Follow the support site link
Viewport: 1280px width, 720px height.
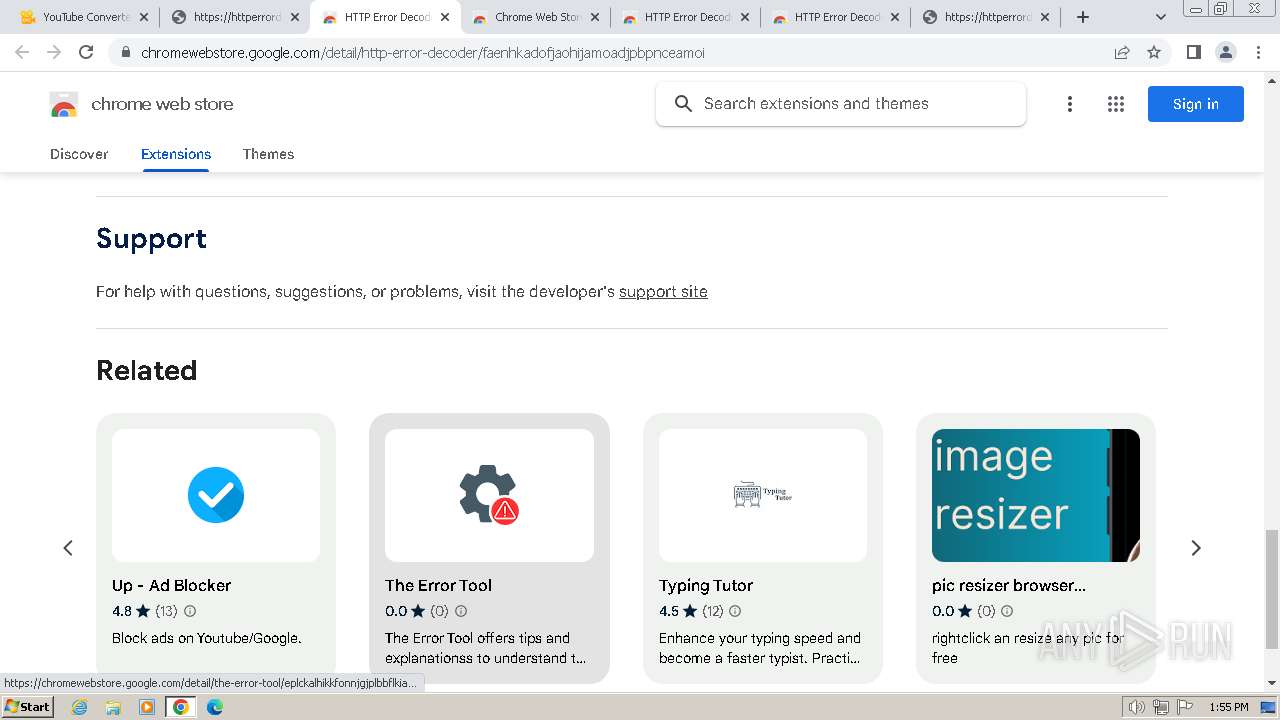tap(663, 292)
